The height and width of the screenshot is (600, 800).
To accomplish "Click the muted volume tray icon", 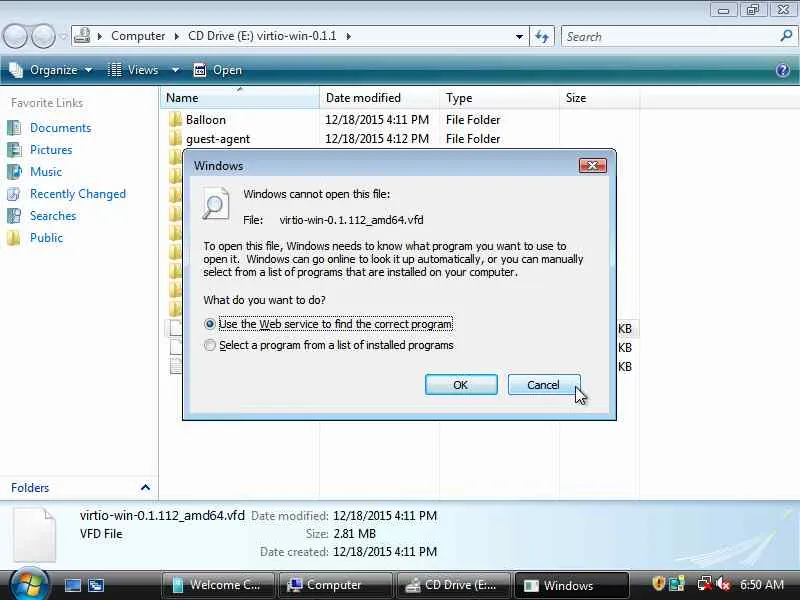I will 722,584.
